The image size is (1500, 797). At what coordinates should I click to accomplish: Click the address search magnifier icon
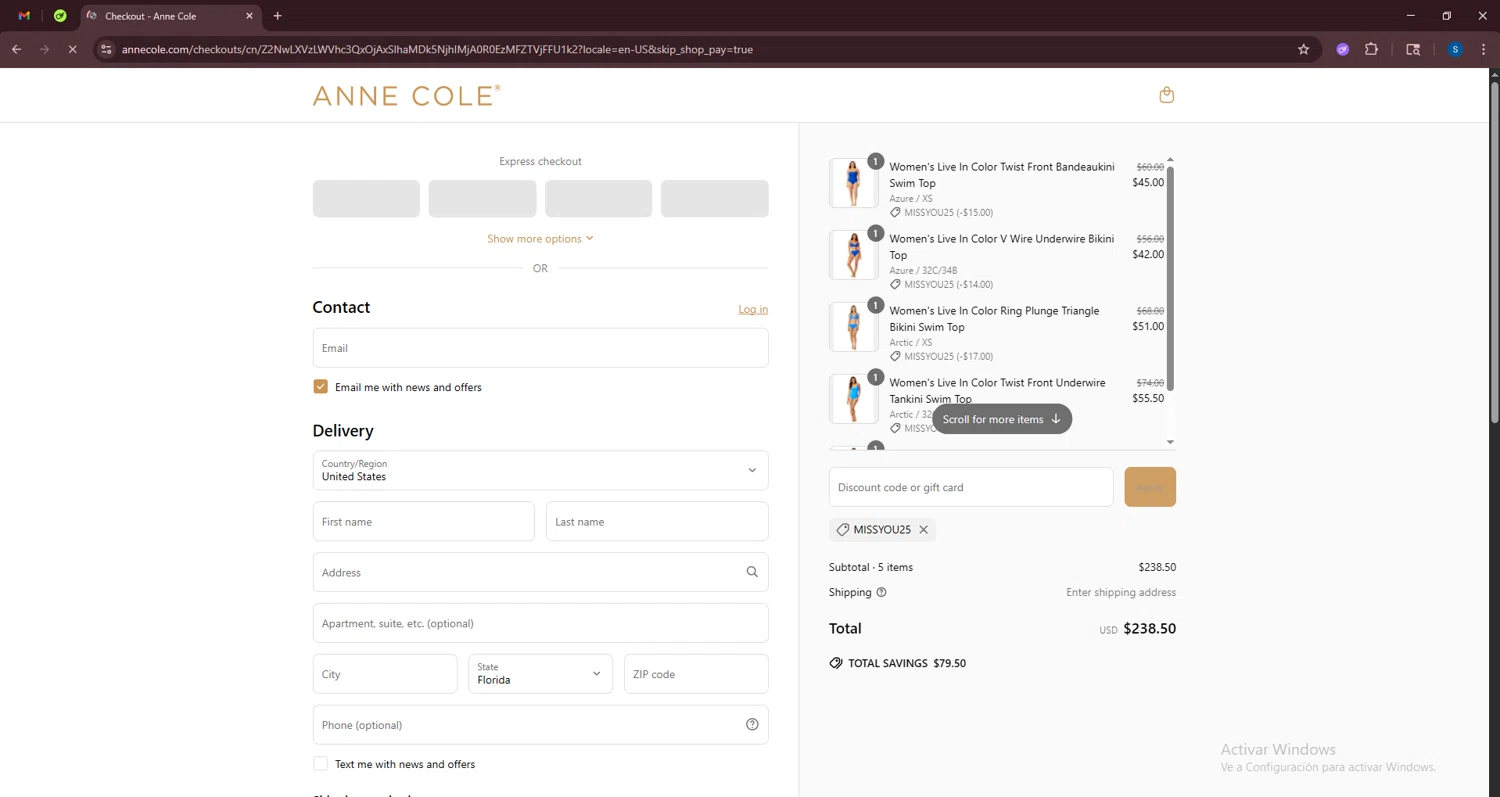tap(752, 572)
